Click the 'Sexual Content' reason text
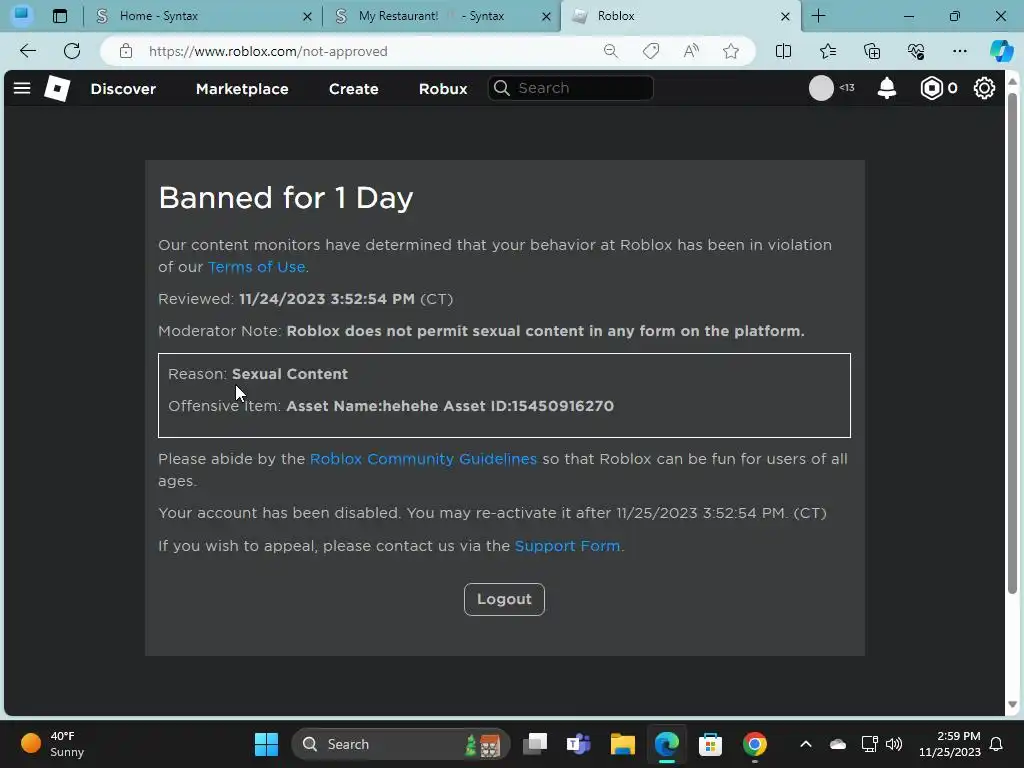Screen dimensions: 1024x768 coord(290,374)
